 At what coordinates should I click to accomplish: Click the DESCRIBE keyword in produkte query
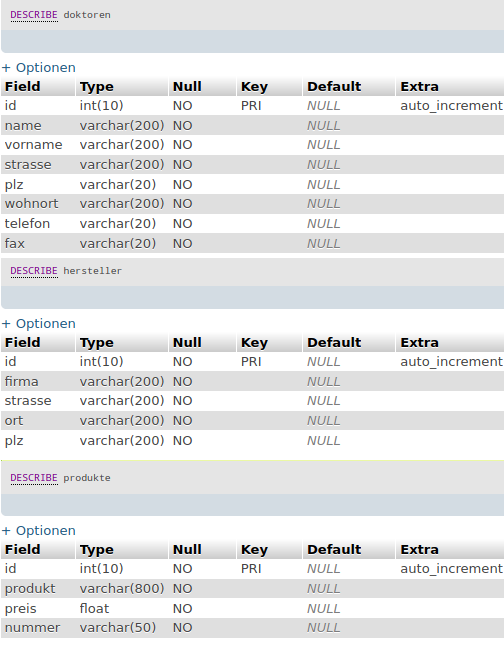[x=34, y=478]
